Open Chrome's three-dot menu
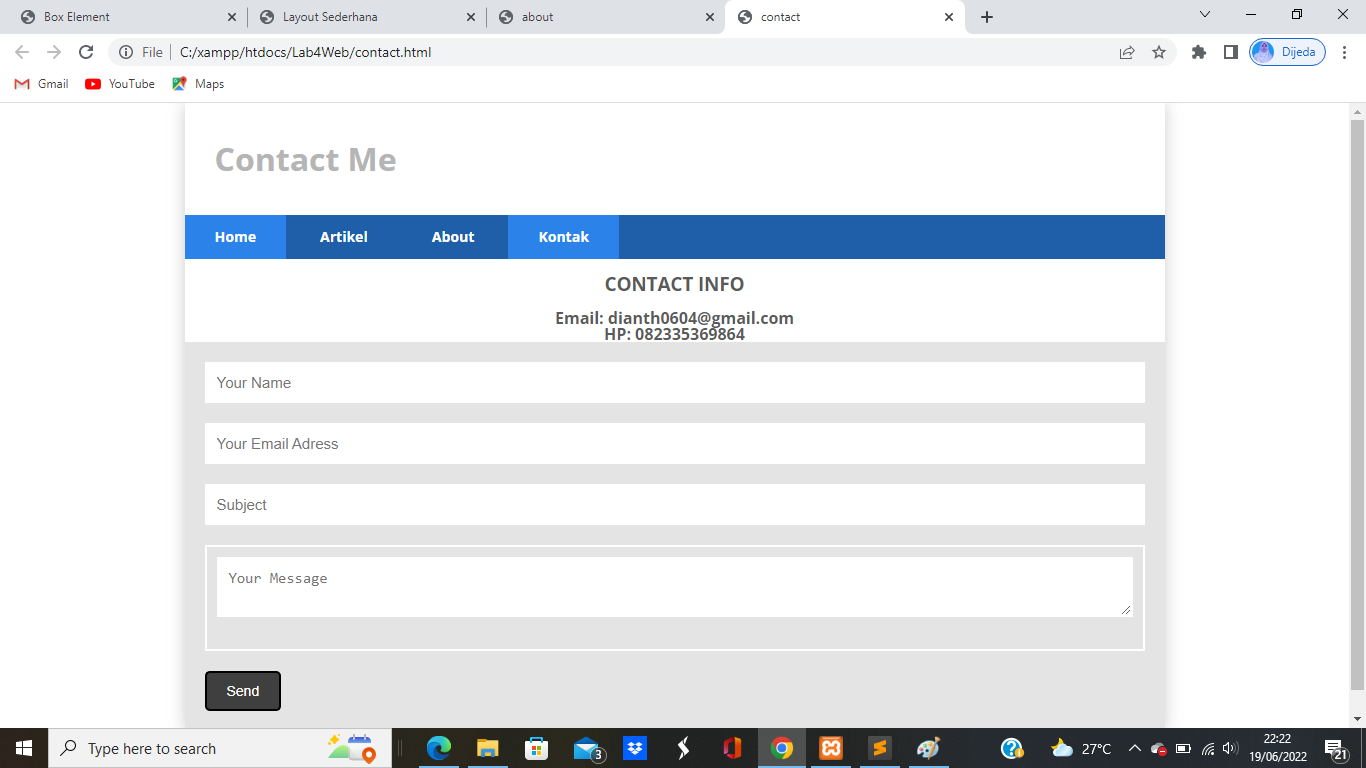Image resolution: width=1366 pixels, height=768 pixels. coord(1344,52)
